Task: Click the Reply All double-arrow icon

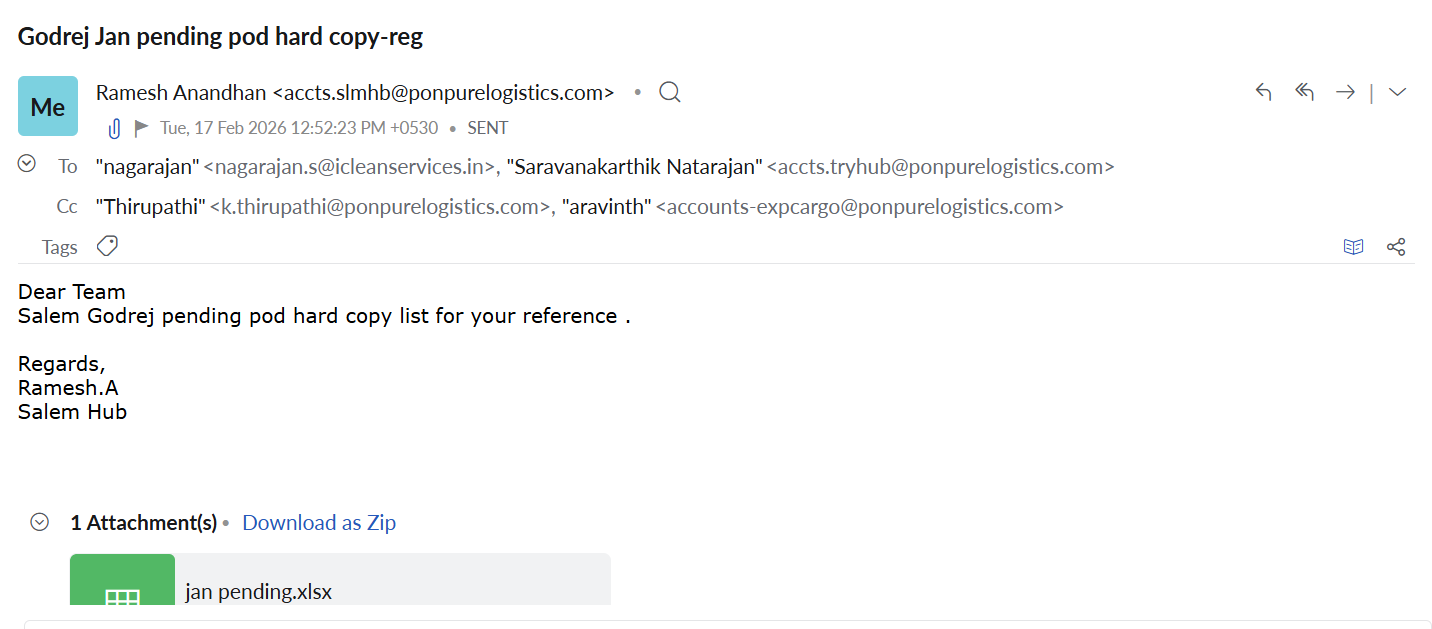Action: point(1304,92)
